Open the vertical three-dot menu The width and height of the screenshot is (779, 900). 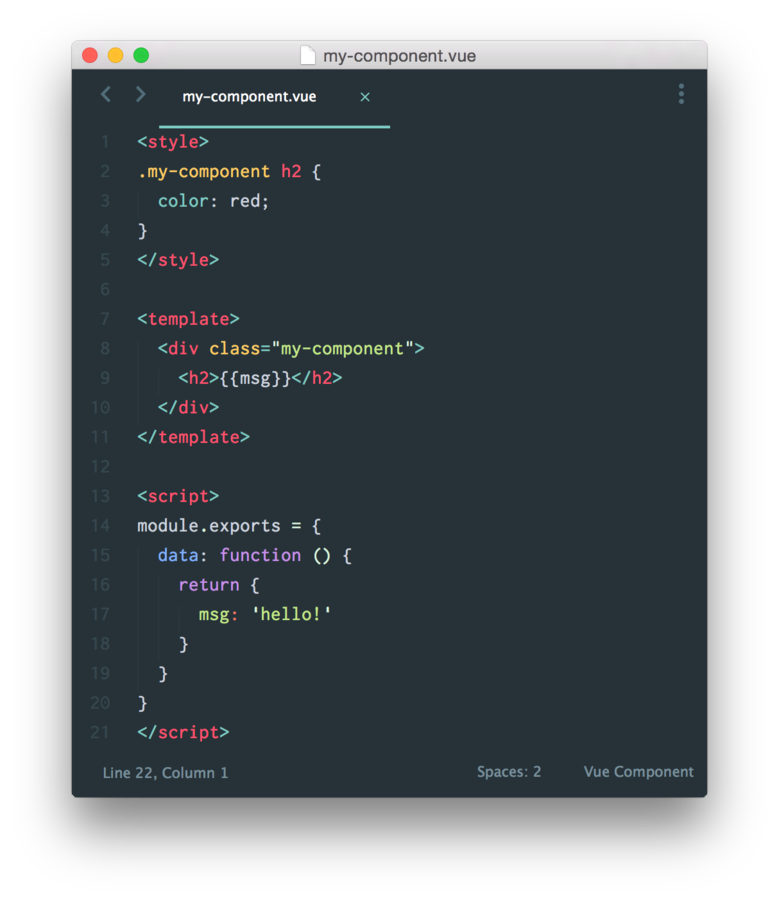coord(681,94)
